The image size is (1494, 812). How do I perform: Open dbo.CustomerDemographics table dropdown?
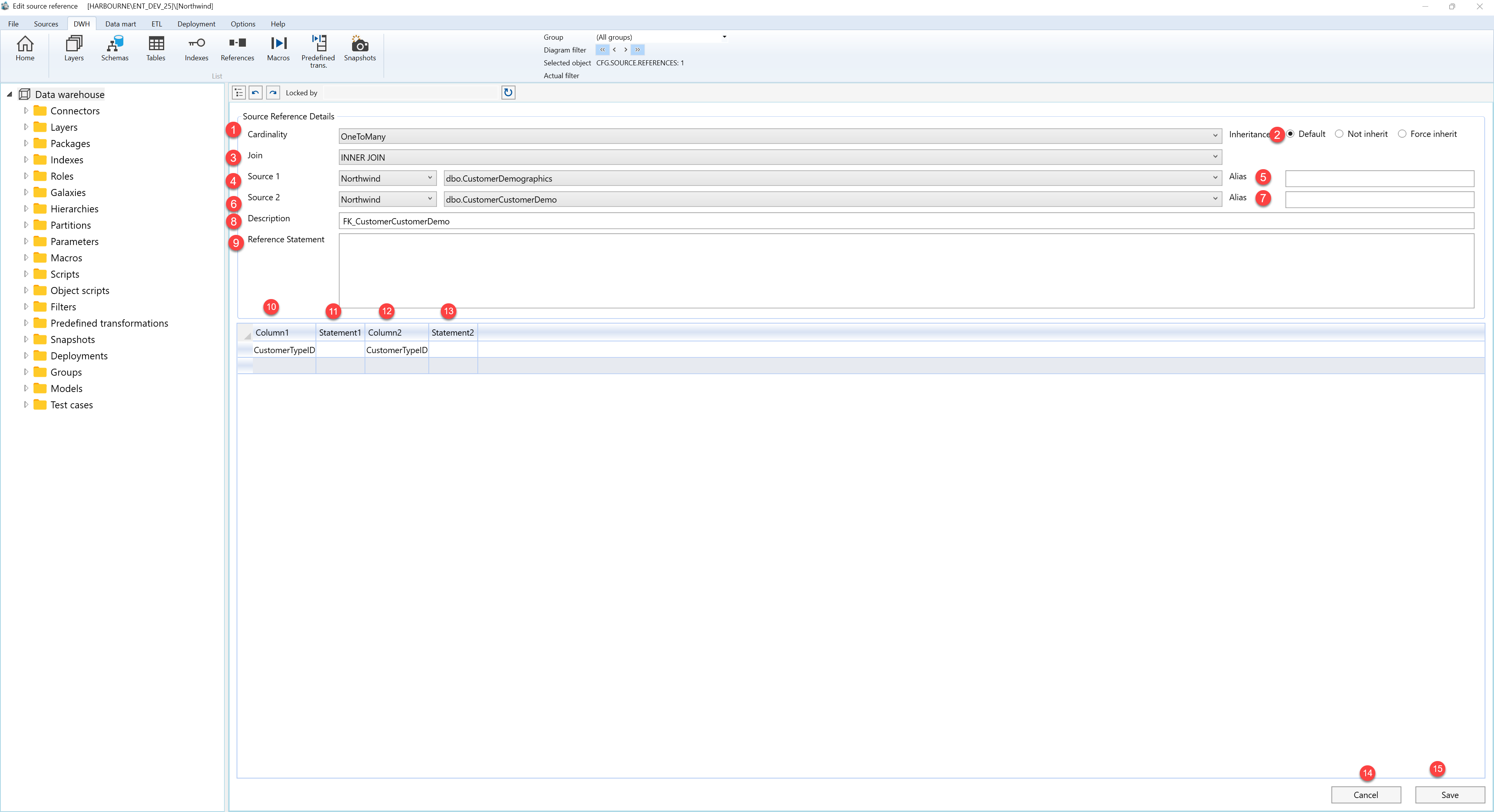pos(832,178)
